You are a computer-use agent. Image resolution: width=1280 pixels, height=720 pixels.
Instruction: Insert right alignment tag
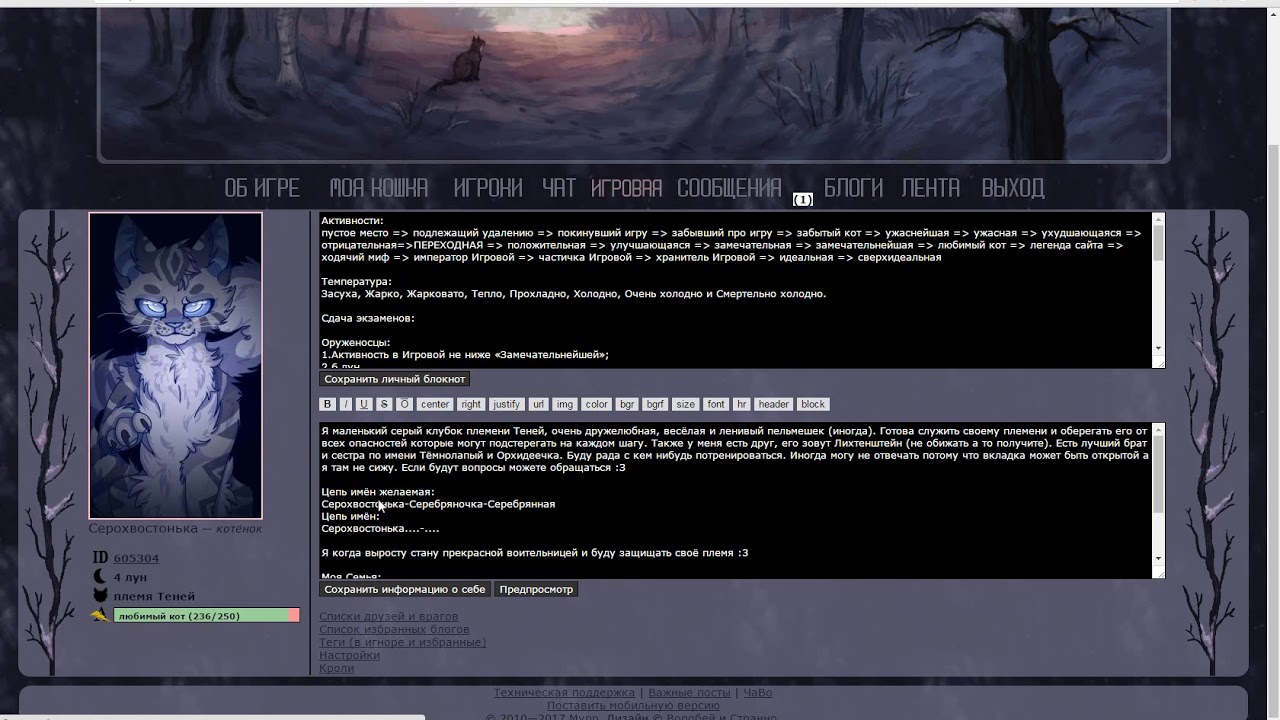[471, 404]
